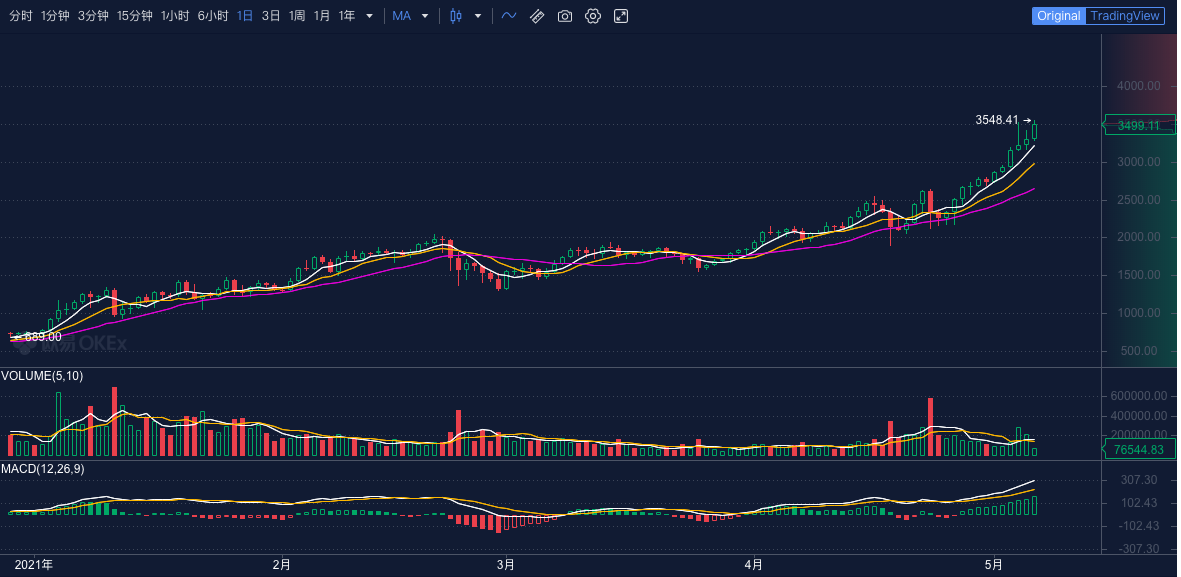Select the 1日 daily interval
Viewport: 1181px width, 577px height.
245,16
